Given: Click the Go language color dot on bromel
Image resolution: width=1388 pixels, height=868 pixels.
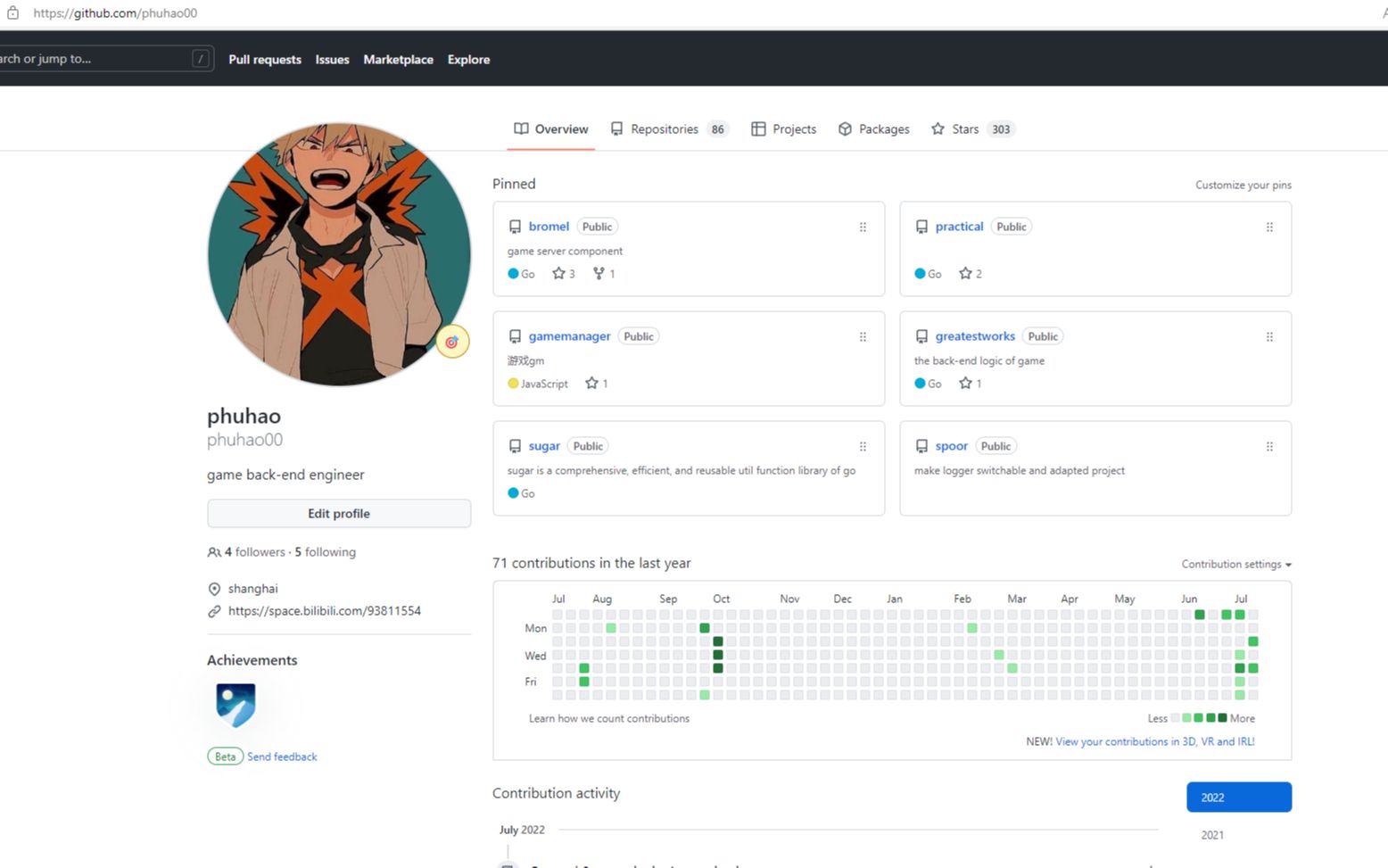Looking at the screenshot, I should pyautogui.click(x=513, y=274).
